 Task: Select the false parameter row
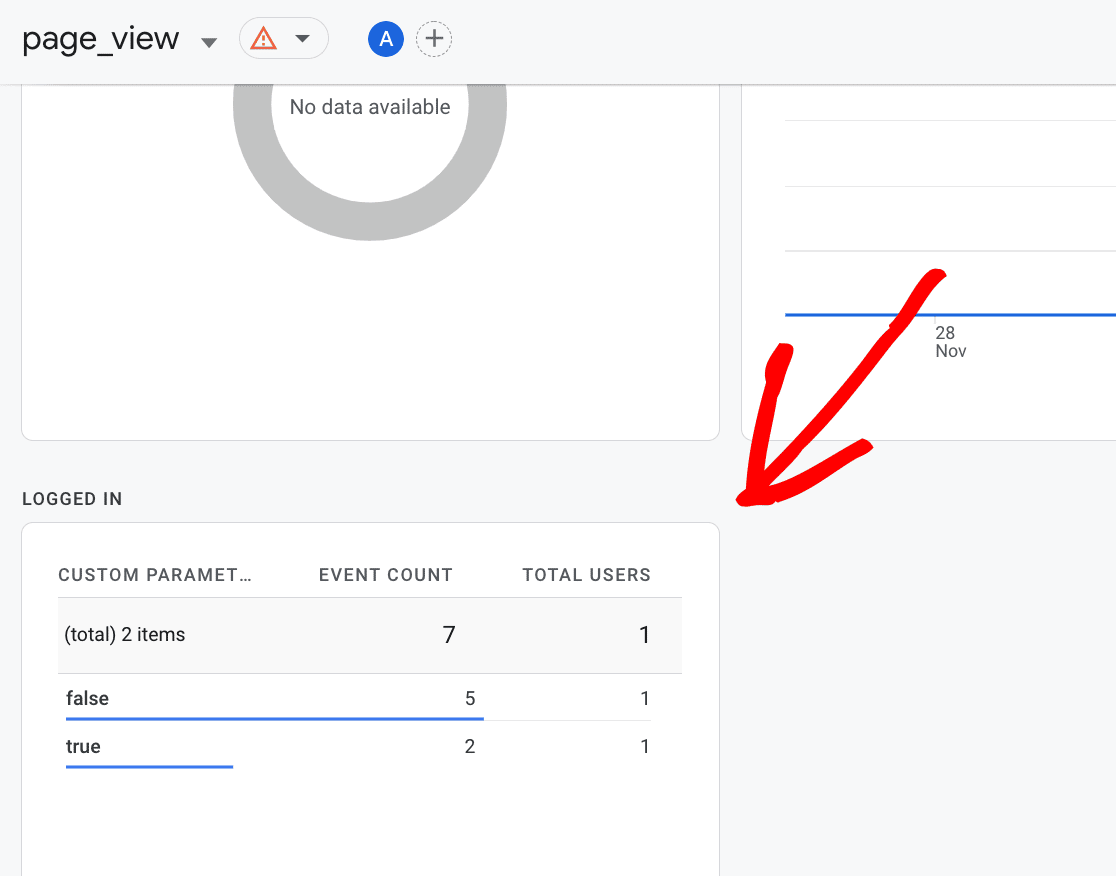pyautogui.click(x=87, y=698)
